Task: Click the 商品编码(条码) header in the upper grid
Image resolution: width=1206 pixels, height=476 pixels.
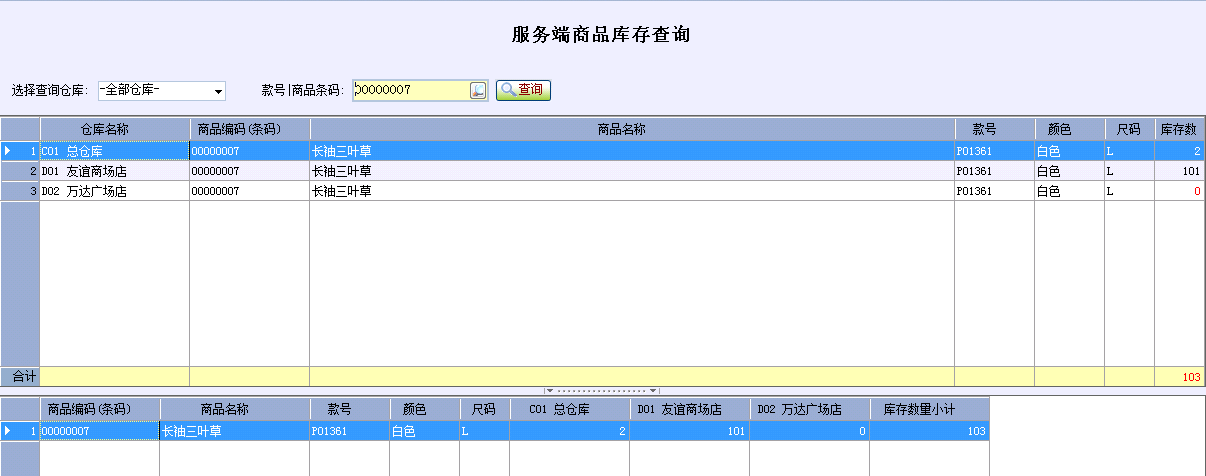Action: point(249,130)
